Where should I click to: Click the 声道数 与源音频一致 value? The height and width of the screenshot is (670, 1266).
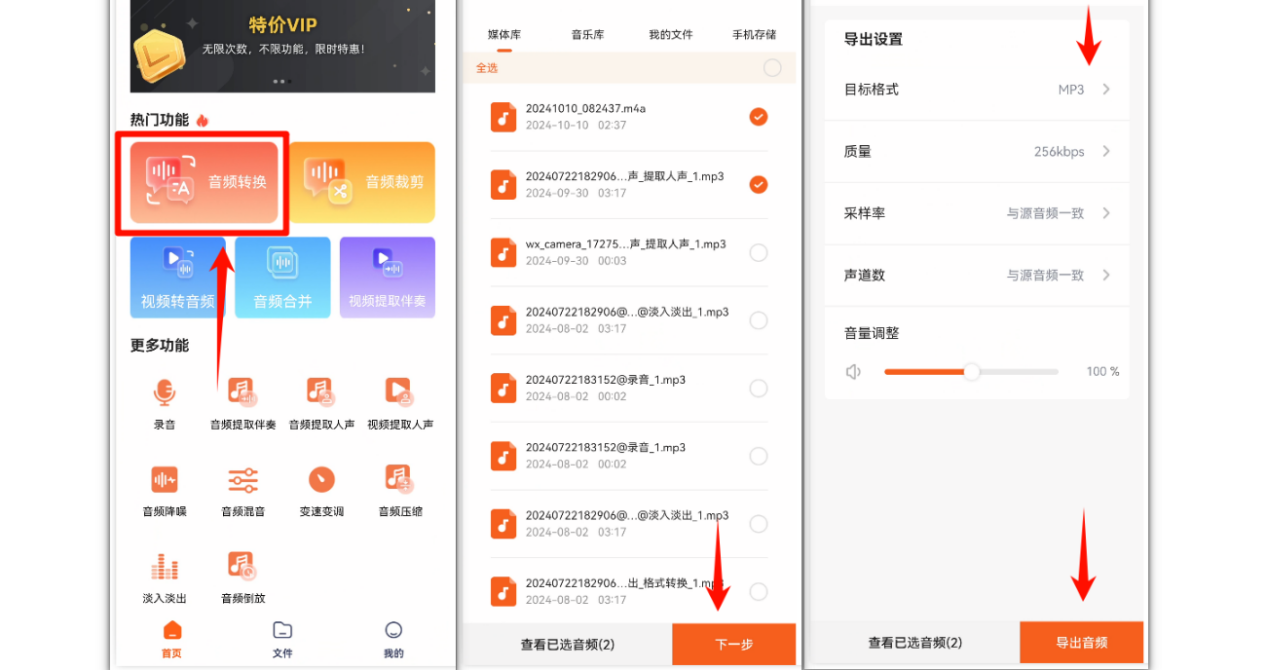click(x=1045, y=275)
